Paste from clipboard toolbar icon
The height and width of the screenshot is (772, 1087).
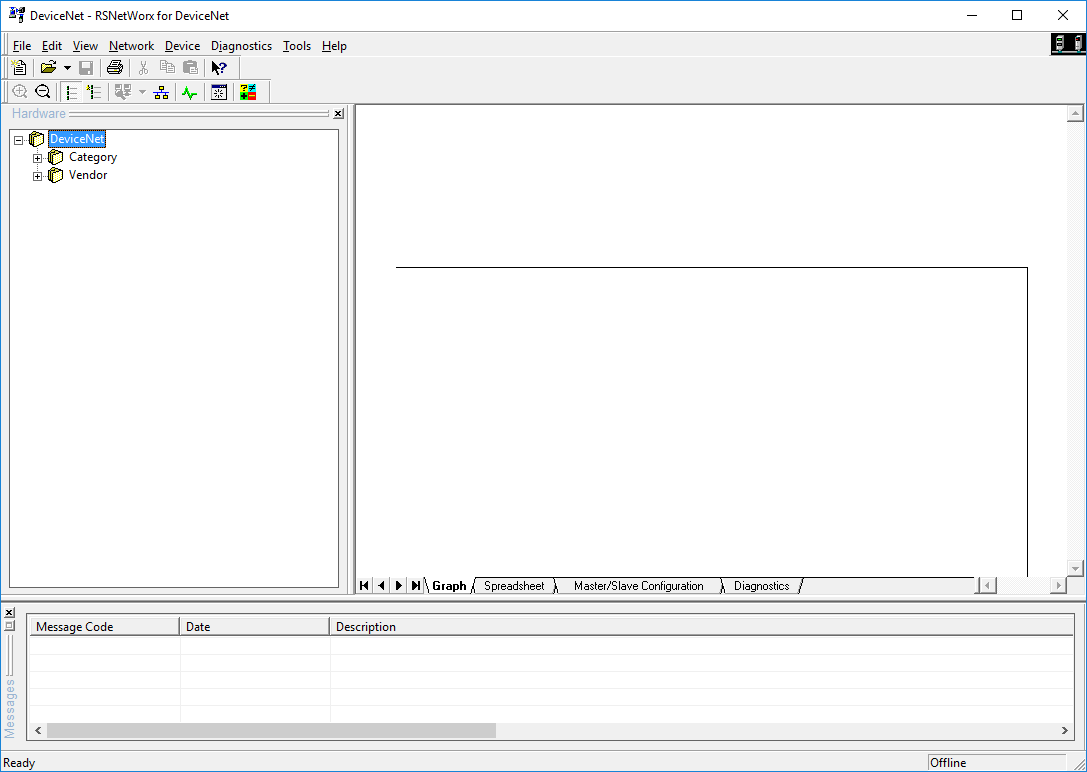click(x=190, y=68)
